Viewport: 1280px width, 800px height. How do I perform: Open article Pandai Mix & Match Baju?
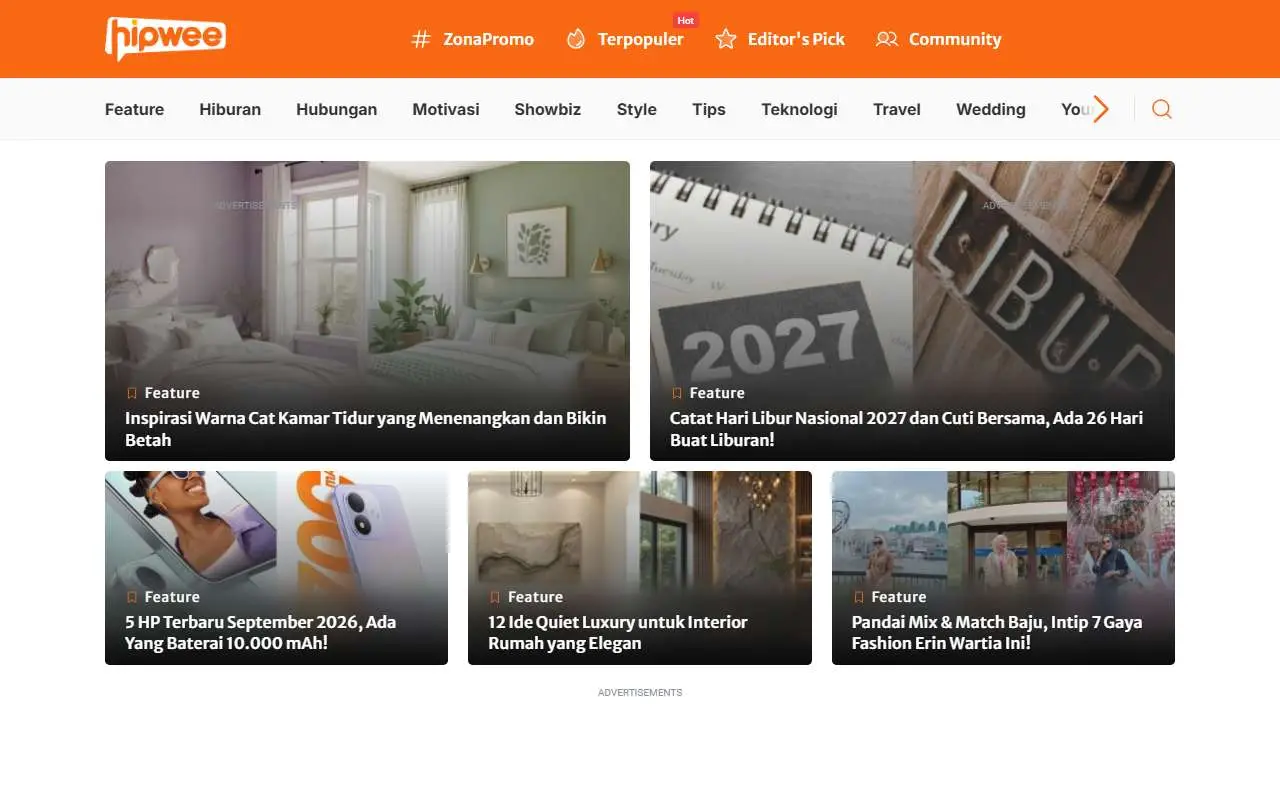[x=997, y=632]
